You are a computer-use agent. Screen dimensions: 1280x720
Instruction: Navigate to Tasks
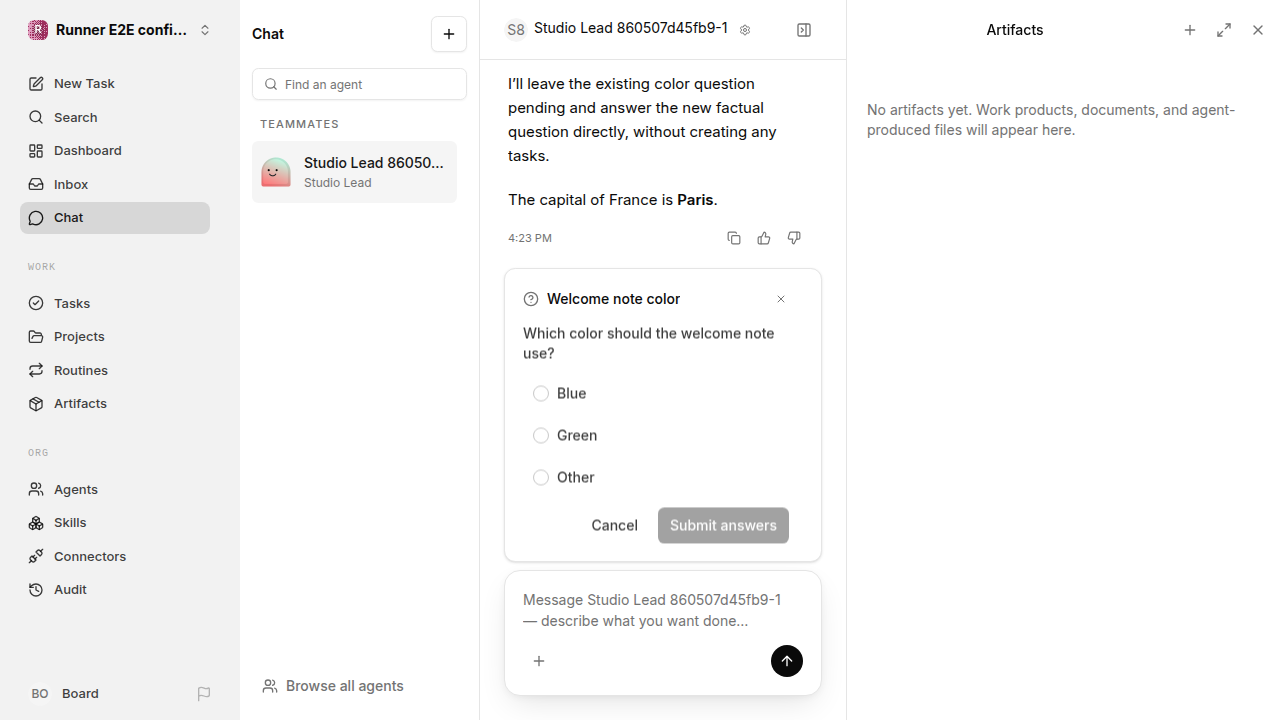click(x=115, y=303)
